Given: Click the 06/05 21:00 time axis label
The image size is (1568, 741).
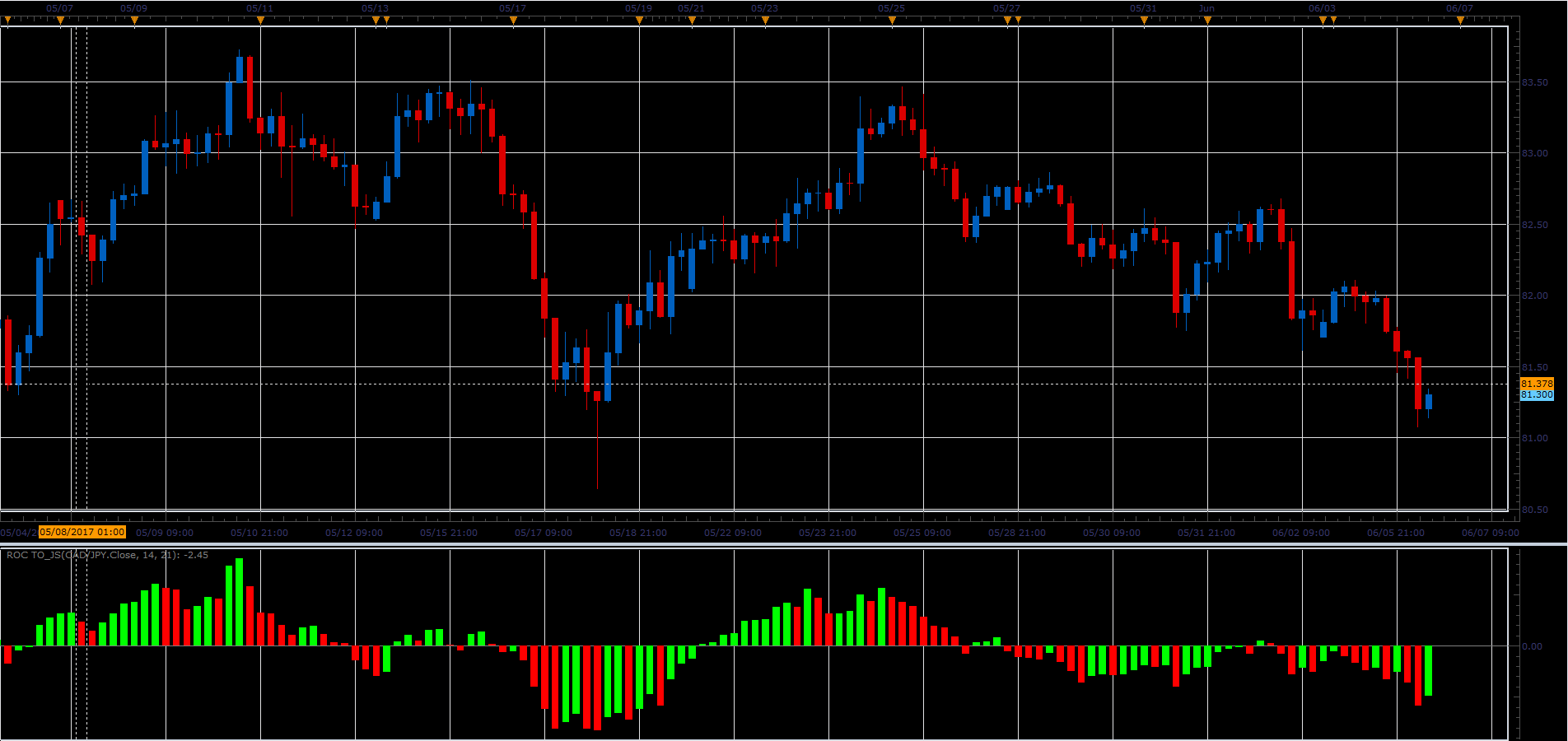Looking at the screenshot, I should 1396,533.
